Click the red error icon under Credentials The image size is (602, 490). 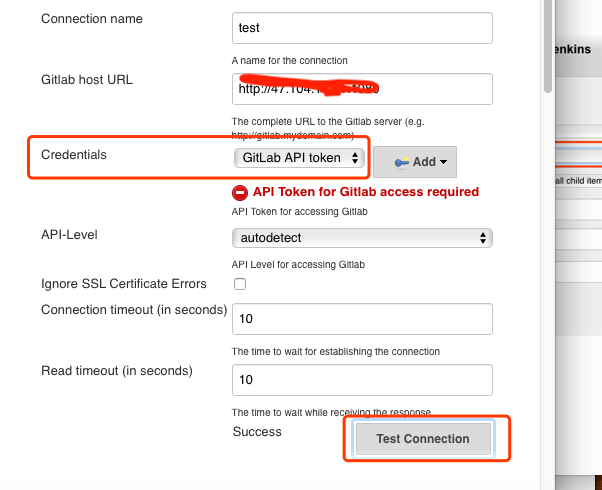click(240, 192)
